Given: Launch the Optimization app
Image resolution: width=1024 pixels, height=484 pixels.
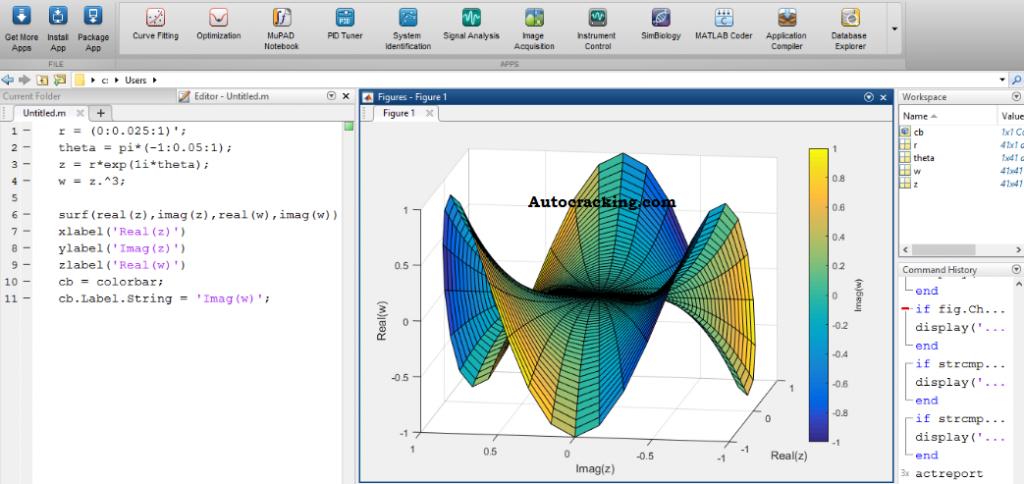Looking at the screenshot, I should tap(218, 25).
